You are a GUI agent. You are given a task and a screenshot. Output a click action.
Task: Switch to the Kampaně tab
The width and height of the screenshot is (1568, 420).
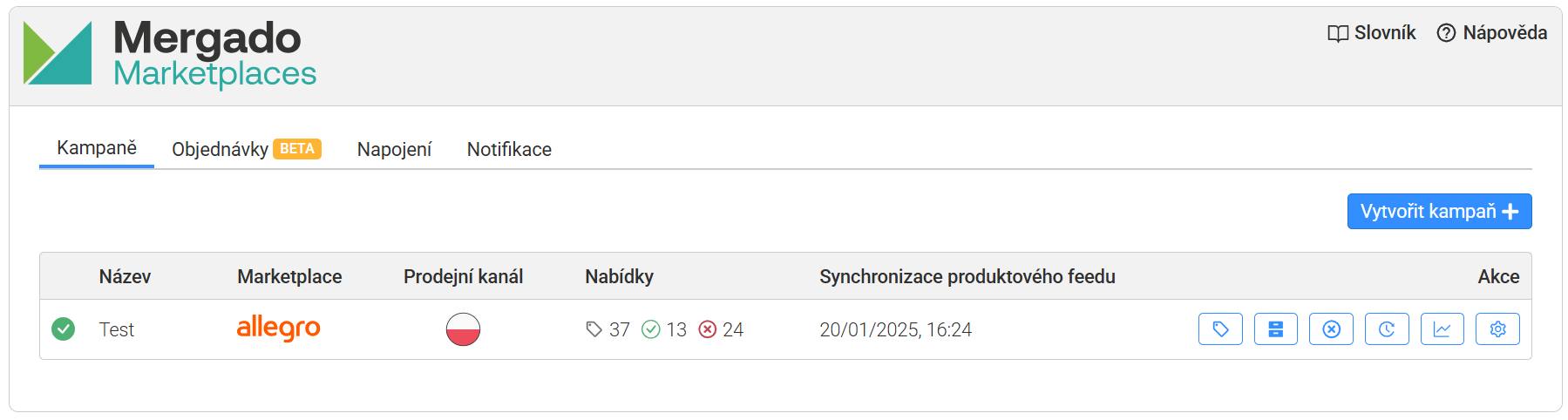click(97, 148)
